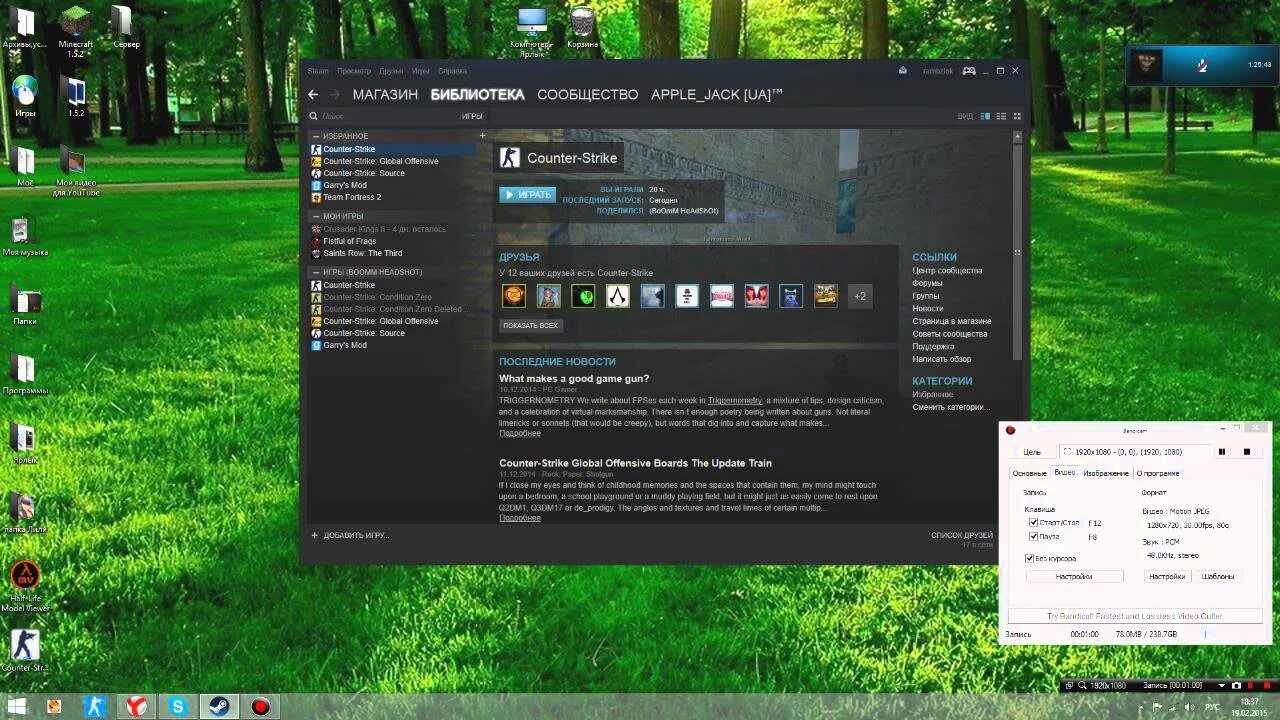Open Bandicam from the taskbar
Screen dimensions: 1280x720
pyautogui.click(x=260, y=706)
